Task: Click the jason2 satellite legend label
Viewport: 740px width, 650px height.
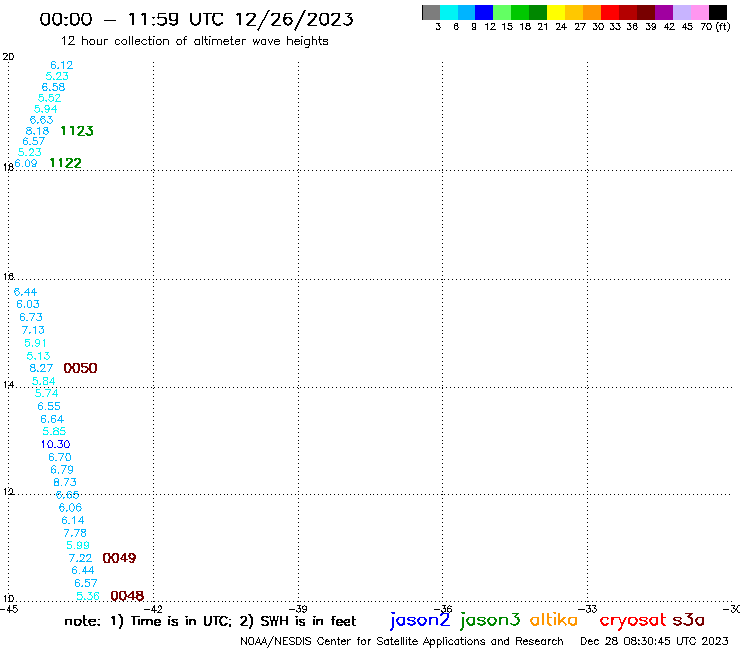Action: click(420, 620)
